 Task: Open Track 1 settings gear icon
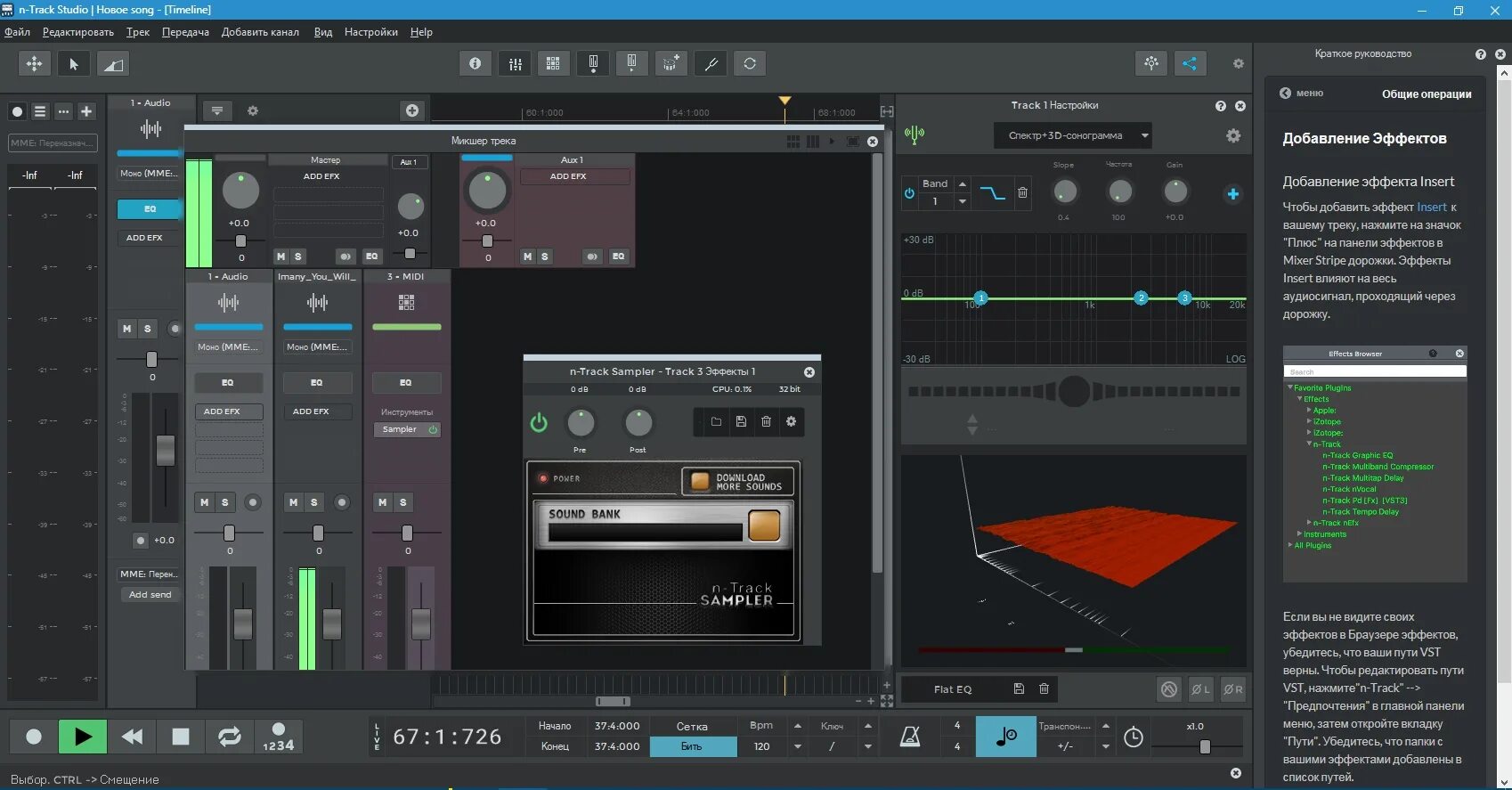point(1233,135)
